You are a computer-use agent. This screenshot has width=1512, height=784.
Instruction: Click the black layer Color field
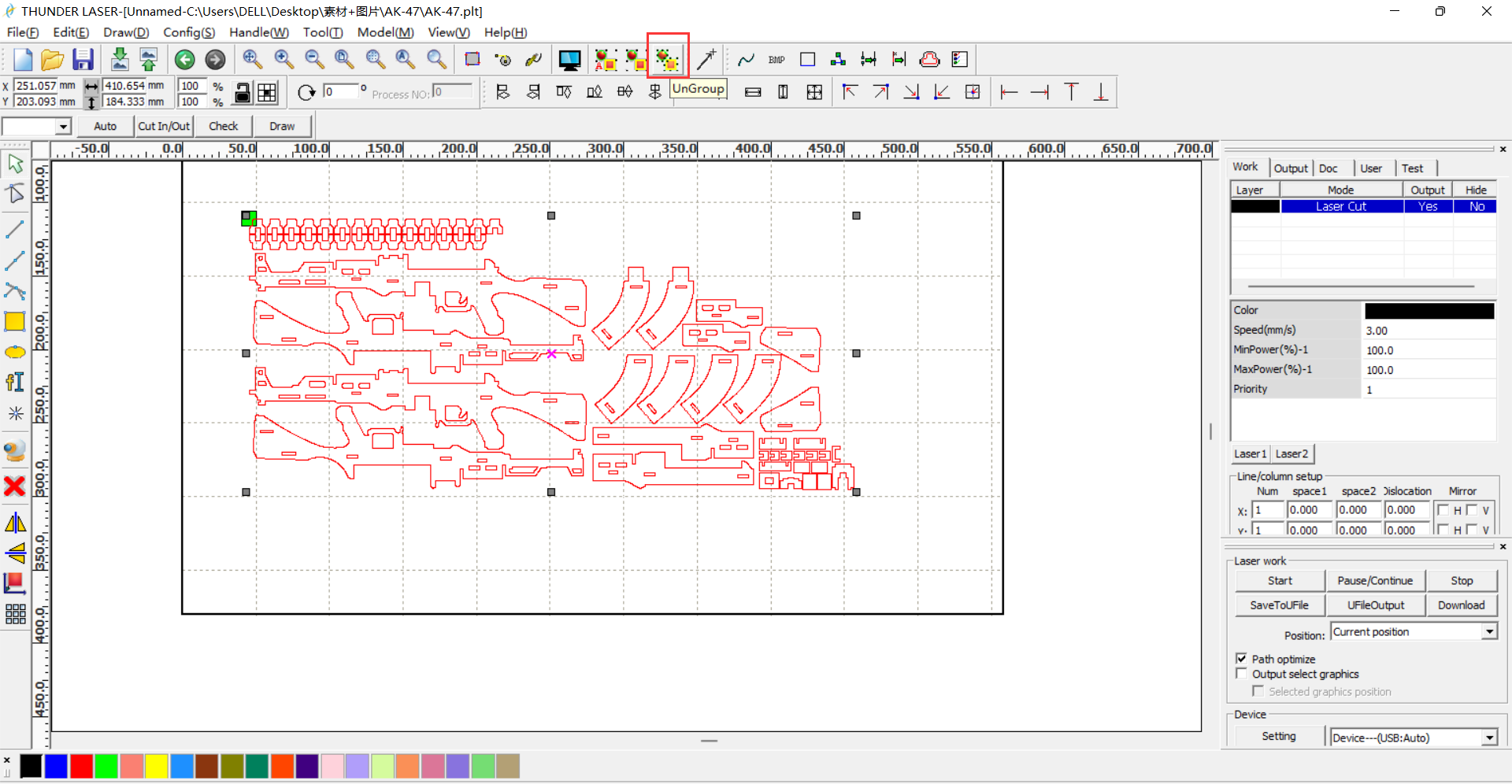point(1429,311)
